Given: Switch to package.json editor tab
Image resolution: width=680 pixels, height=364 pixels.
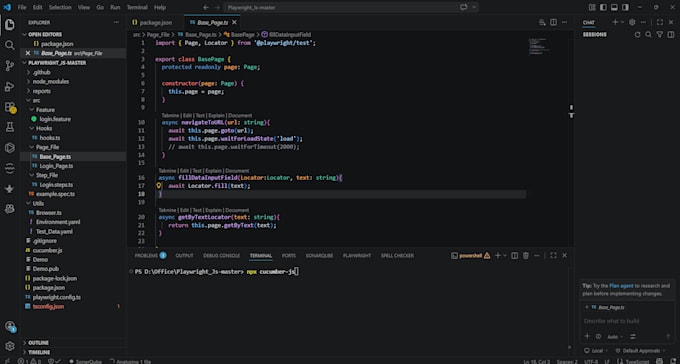Looking at the screenshot, I should (x=156, y=22).
